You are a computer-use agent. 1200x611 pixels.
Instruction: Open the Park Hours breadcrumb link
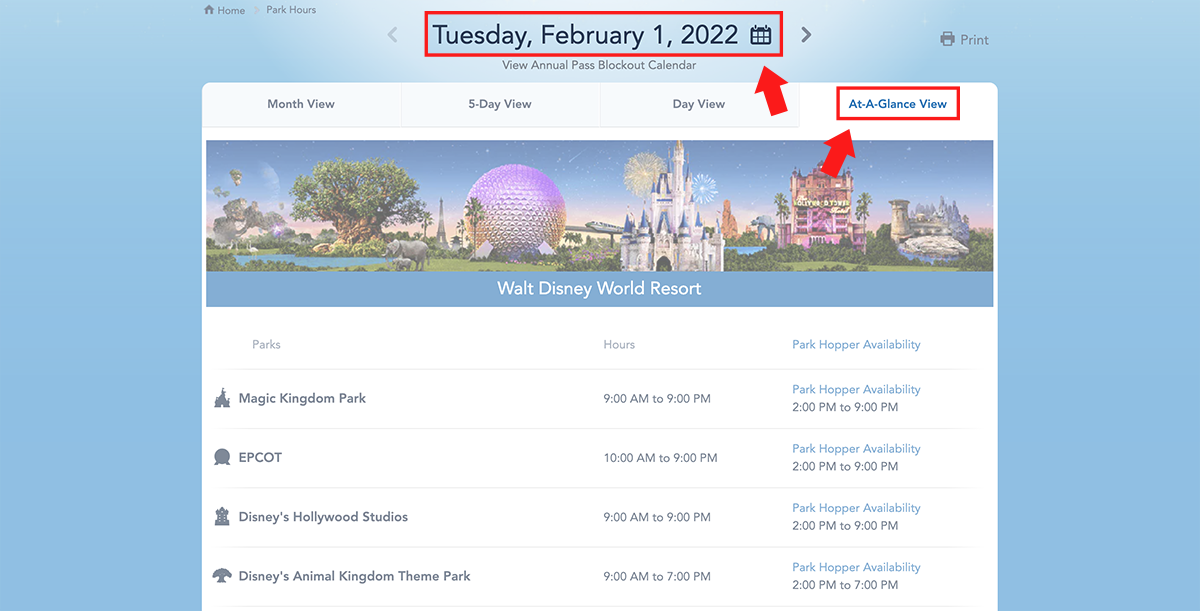tap(291, 10)
